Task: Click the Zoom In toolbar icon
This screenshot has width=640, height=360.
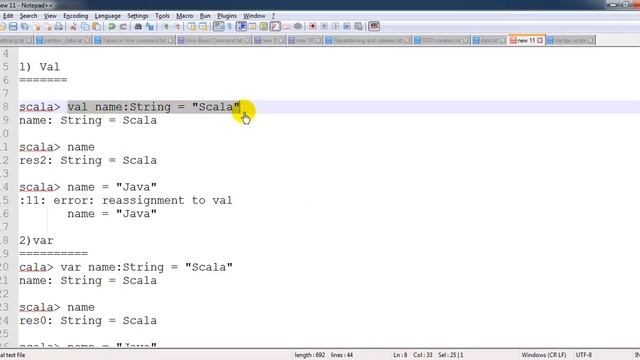Action: click(166, 27)
